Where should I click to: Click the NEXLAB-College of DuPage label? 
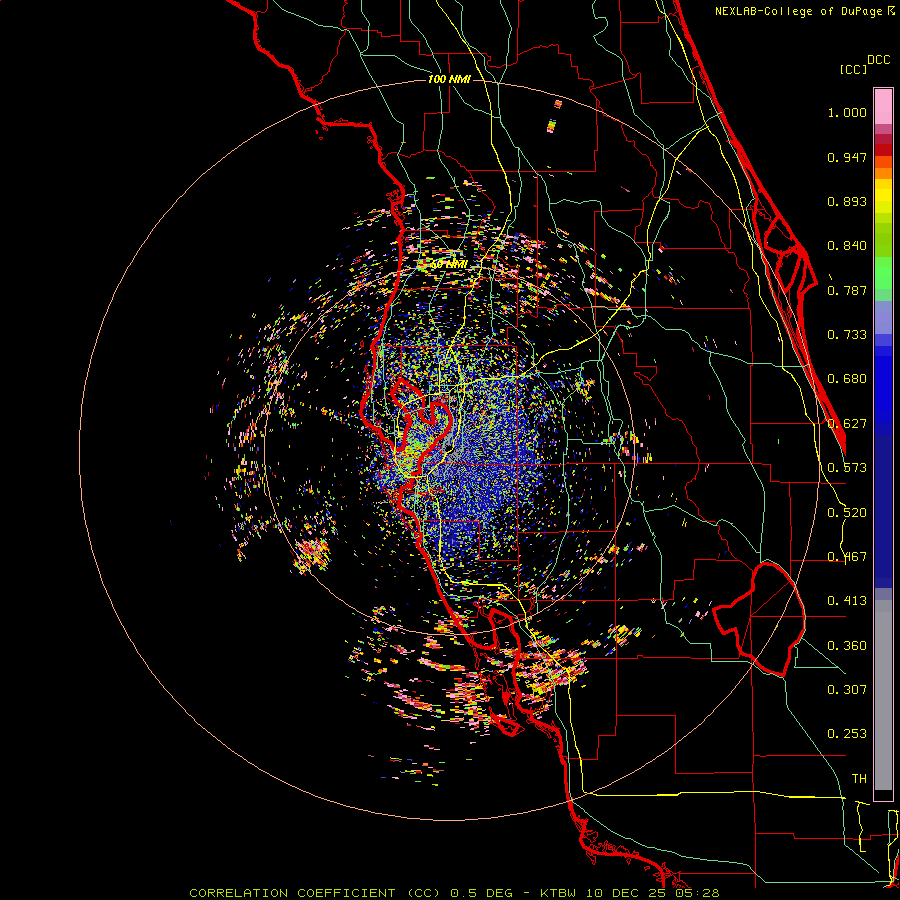pyautogui.click(x=804, y=11)
